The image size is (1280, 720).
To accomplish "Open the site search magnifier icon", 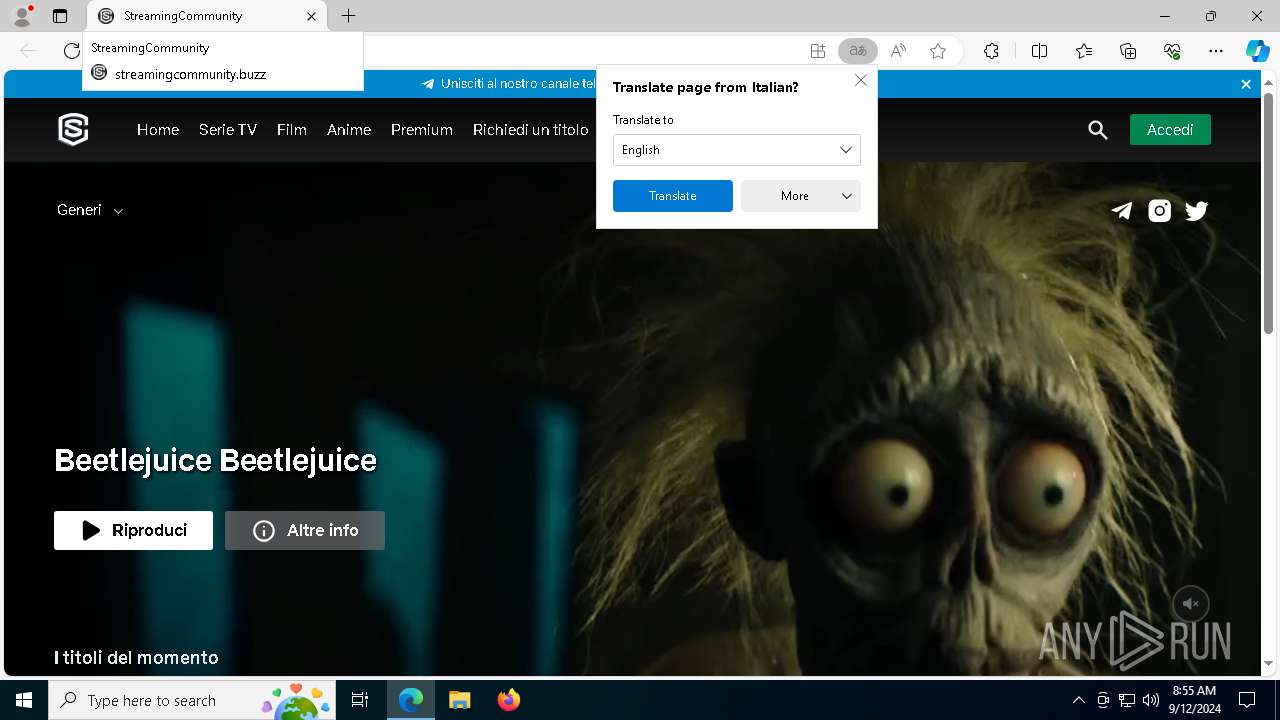I will [1098, 130].
